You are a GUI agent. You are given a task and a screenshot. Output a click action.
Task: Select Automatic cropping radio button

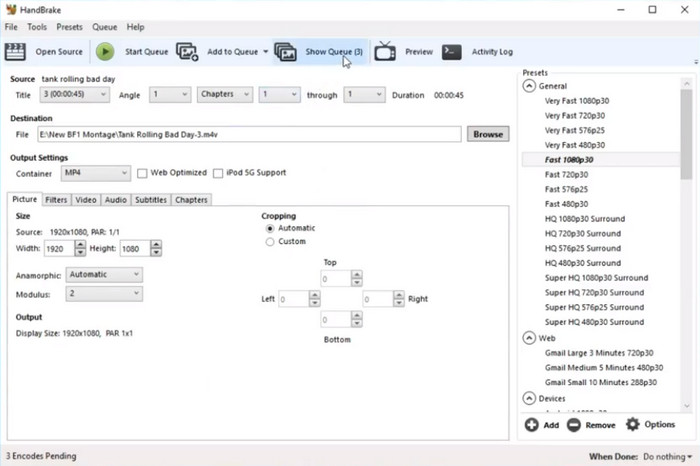[x=270, y=229]
